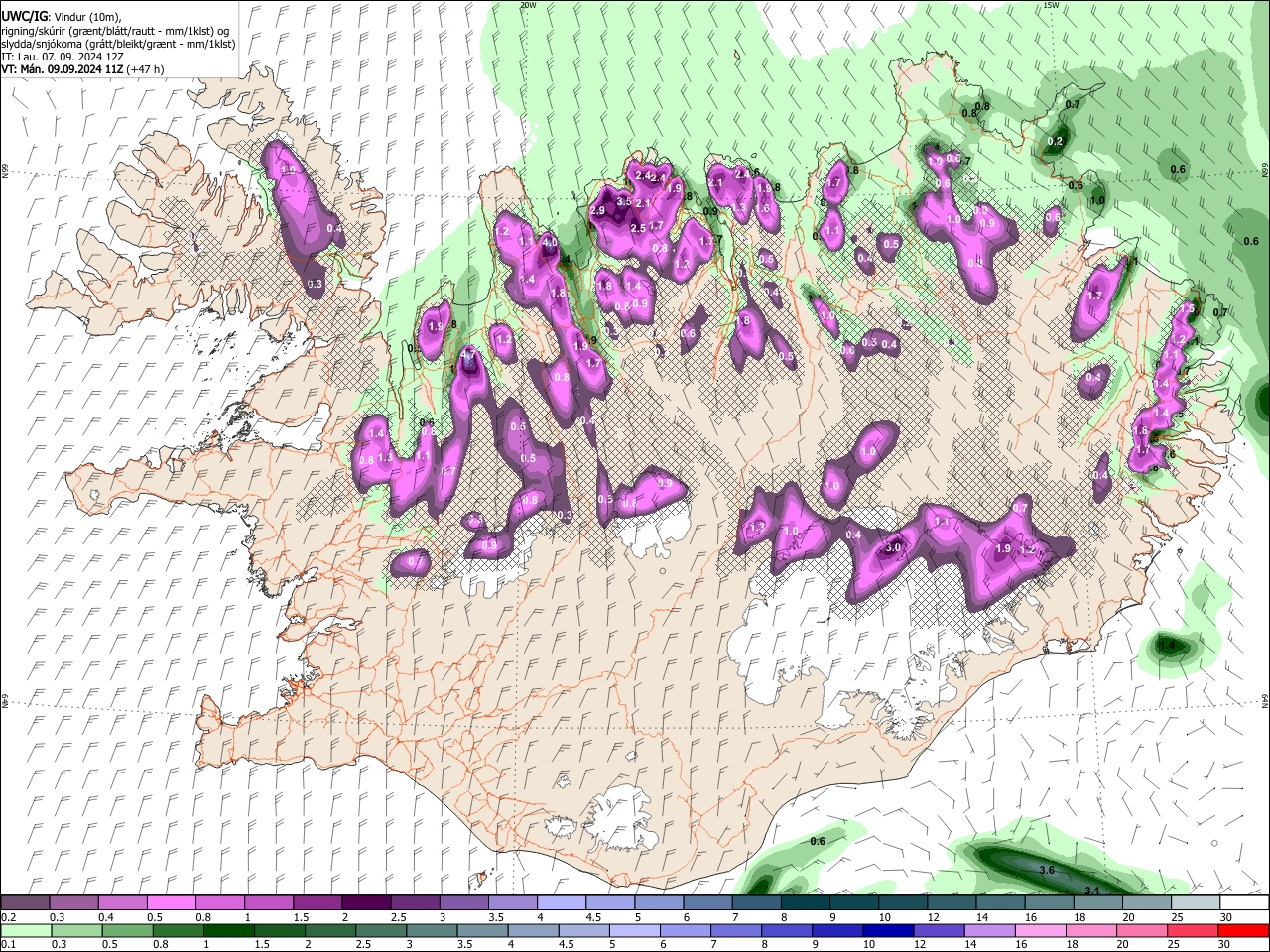Click the small dark green rain cell marked 0.2 in the northeast
The height and width of the screenshot is (952, 1270).
(x=1055, y=142)
